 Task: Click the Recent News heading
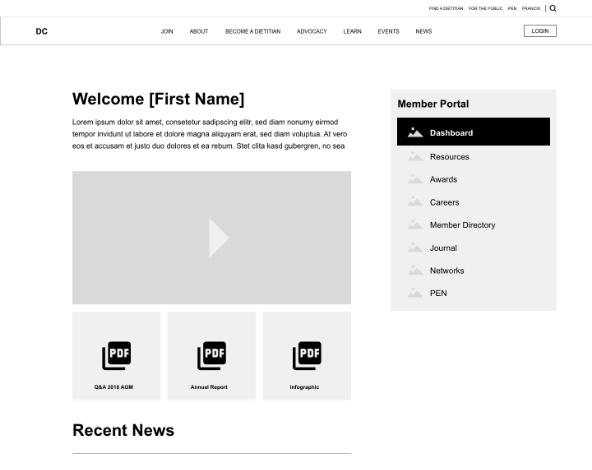coord(123,430)
